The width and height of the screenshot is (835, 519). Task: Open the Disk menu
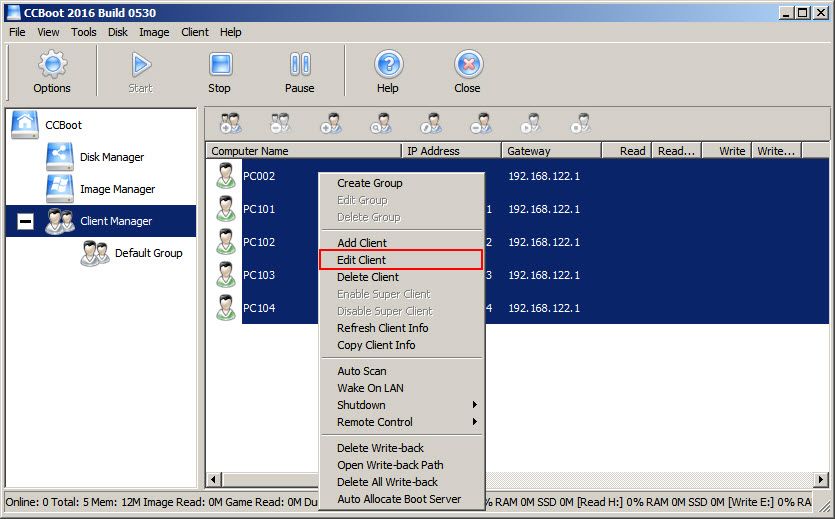coord(118,32)
